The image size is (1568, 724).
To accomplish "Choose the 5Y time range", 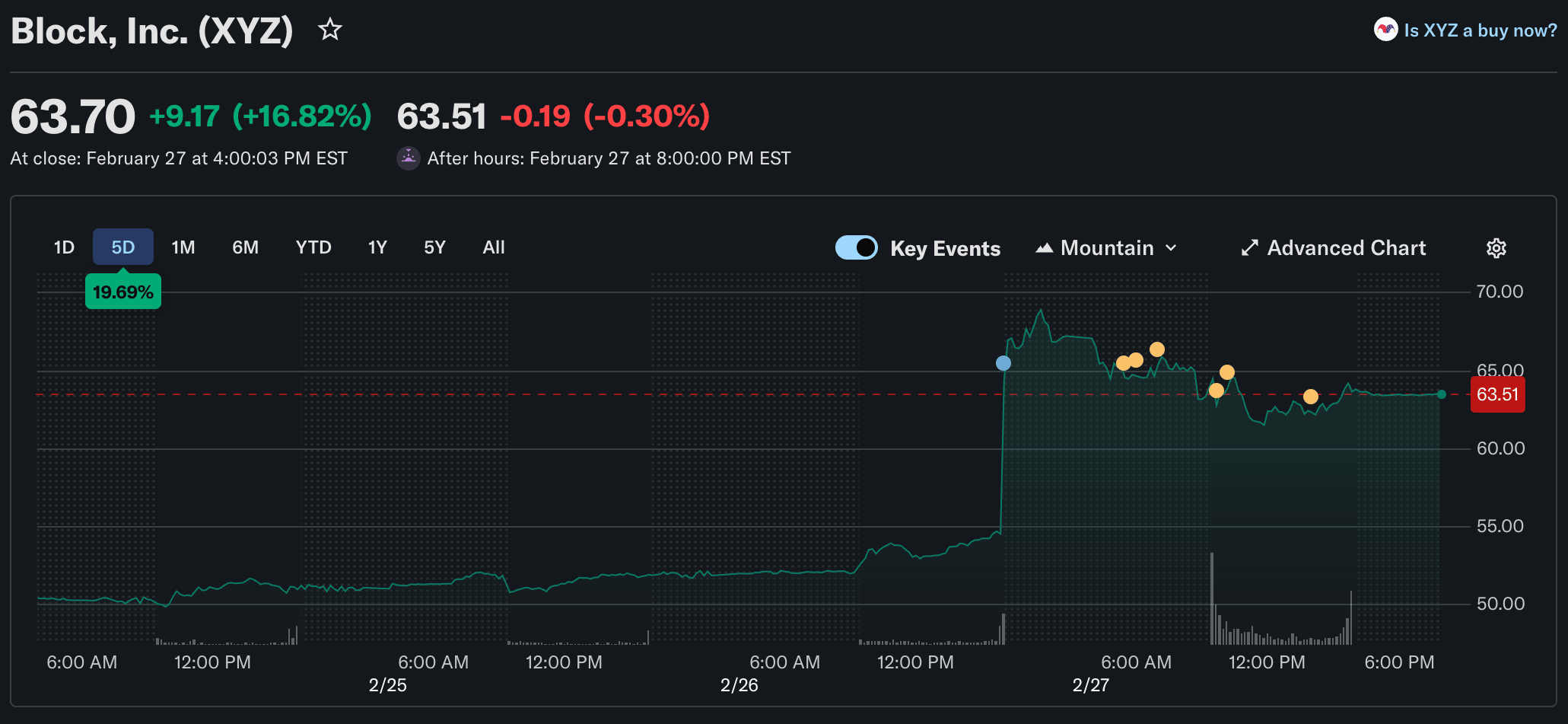I will tap(434, 247).
